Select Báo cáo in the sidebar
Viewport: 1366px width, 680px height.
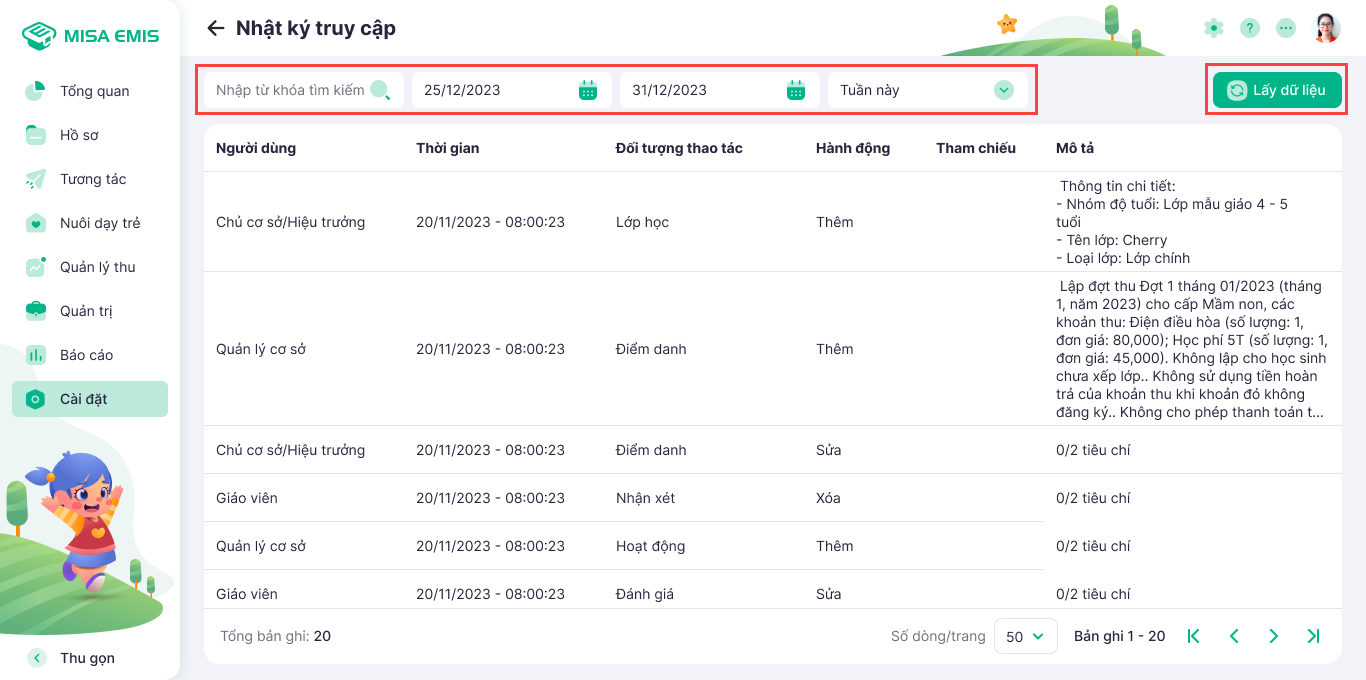pyautogui.click(x=86, y=355)
